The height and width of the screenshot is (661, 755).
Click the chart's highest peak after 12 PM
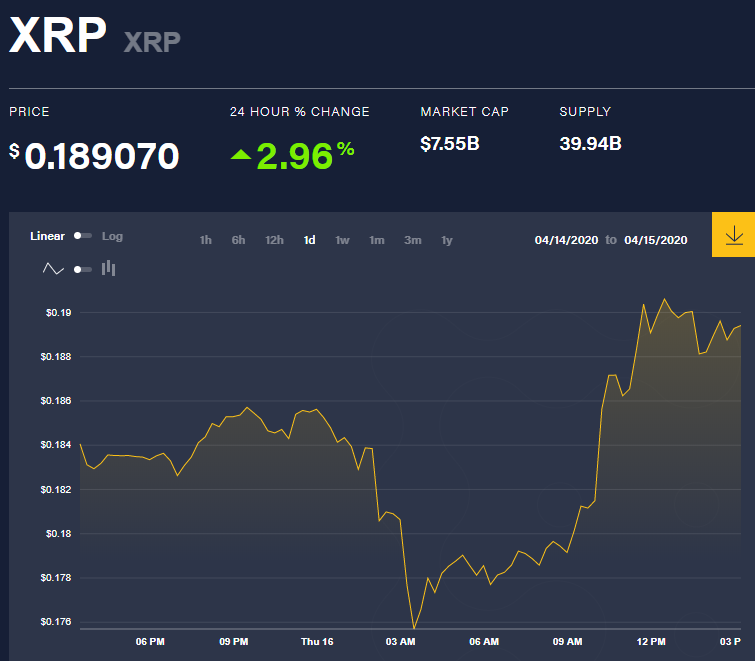coord(665,299)
